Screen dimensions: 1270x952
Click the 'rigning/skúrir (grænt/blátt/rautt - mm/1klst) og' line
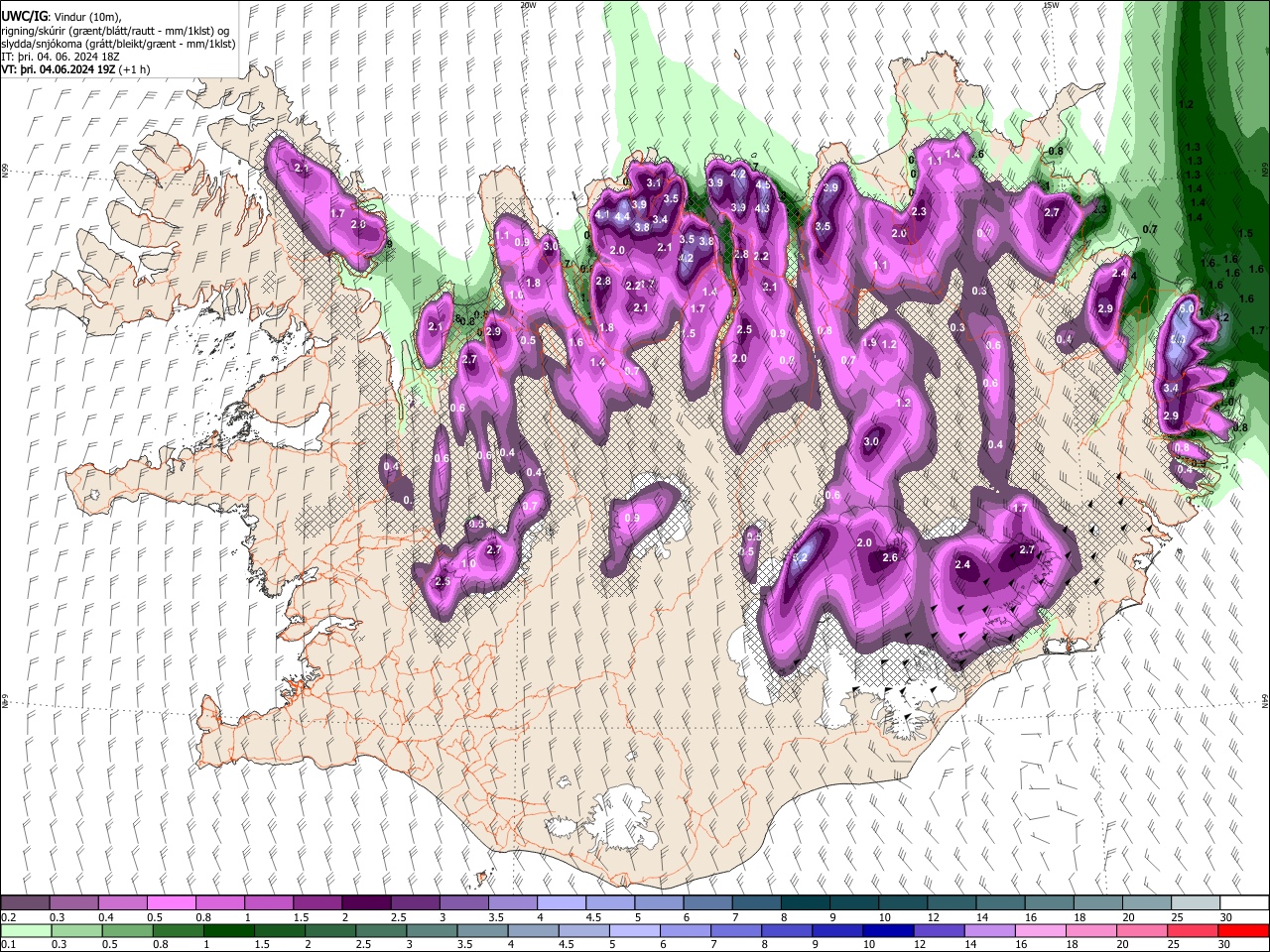(116, 31)
